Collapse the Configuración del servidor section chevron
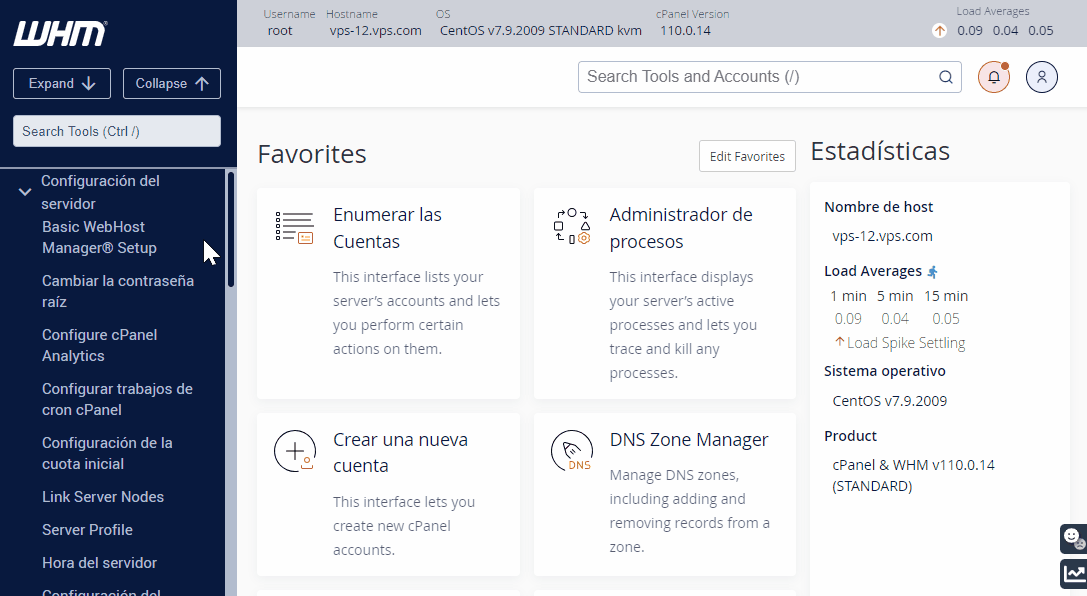The image size is (1087, 596). click(x=25, y=192)
